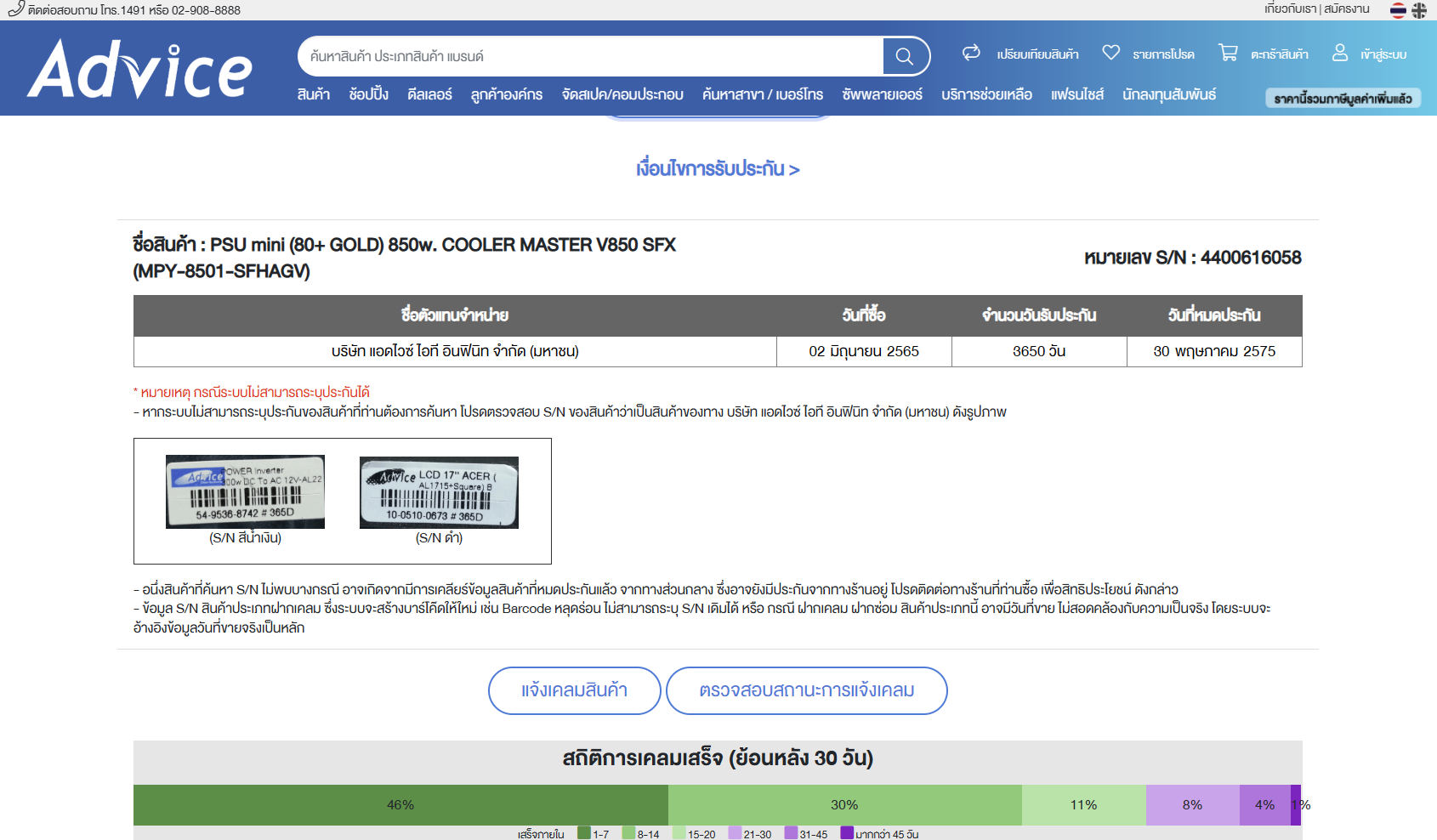Viewport: 1437px width, 840px height.
Task: Click the สมัครงาน link
Action: [1346, 9]
